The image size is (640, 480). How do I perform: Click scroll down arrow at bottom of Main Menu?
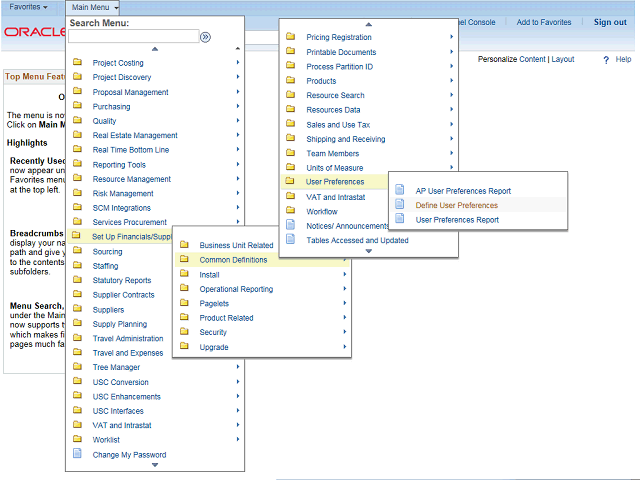tap(155, 465)
